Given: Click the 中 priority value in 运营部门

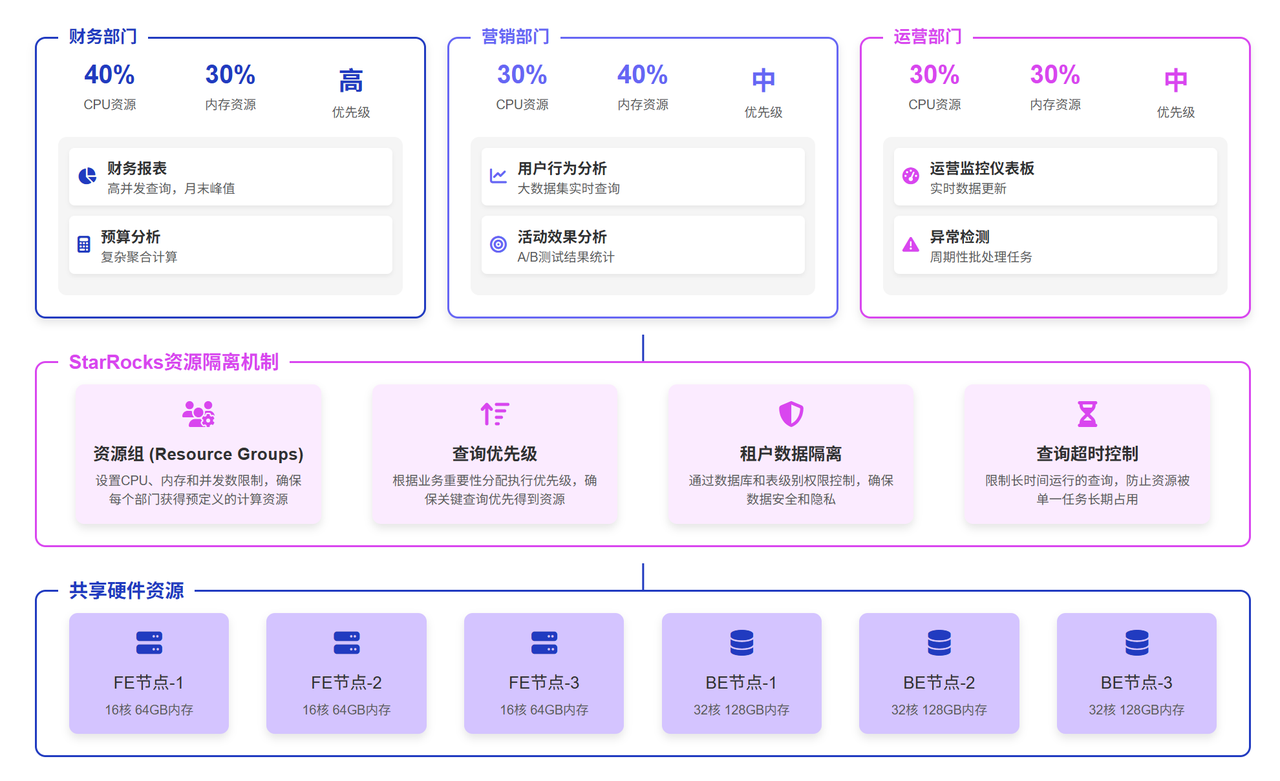Looking at the screenshot, I should [1176, 80].
